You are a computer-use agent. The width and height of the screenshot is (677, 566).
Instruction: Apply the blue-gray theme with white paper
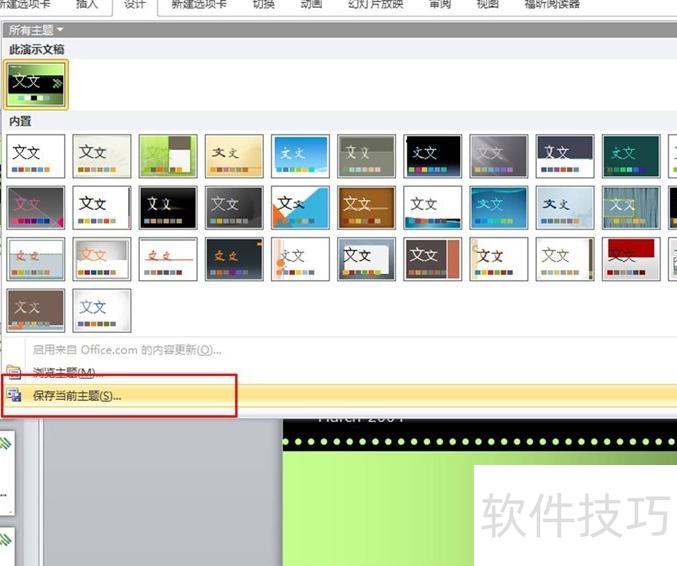pos(366,259)
